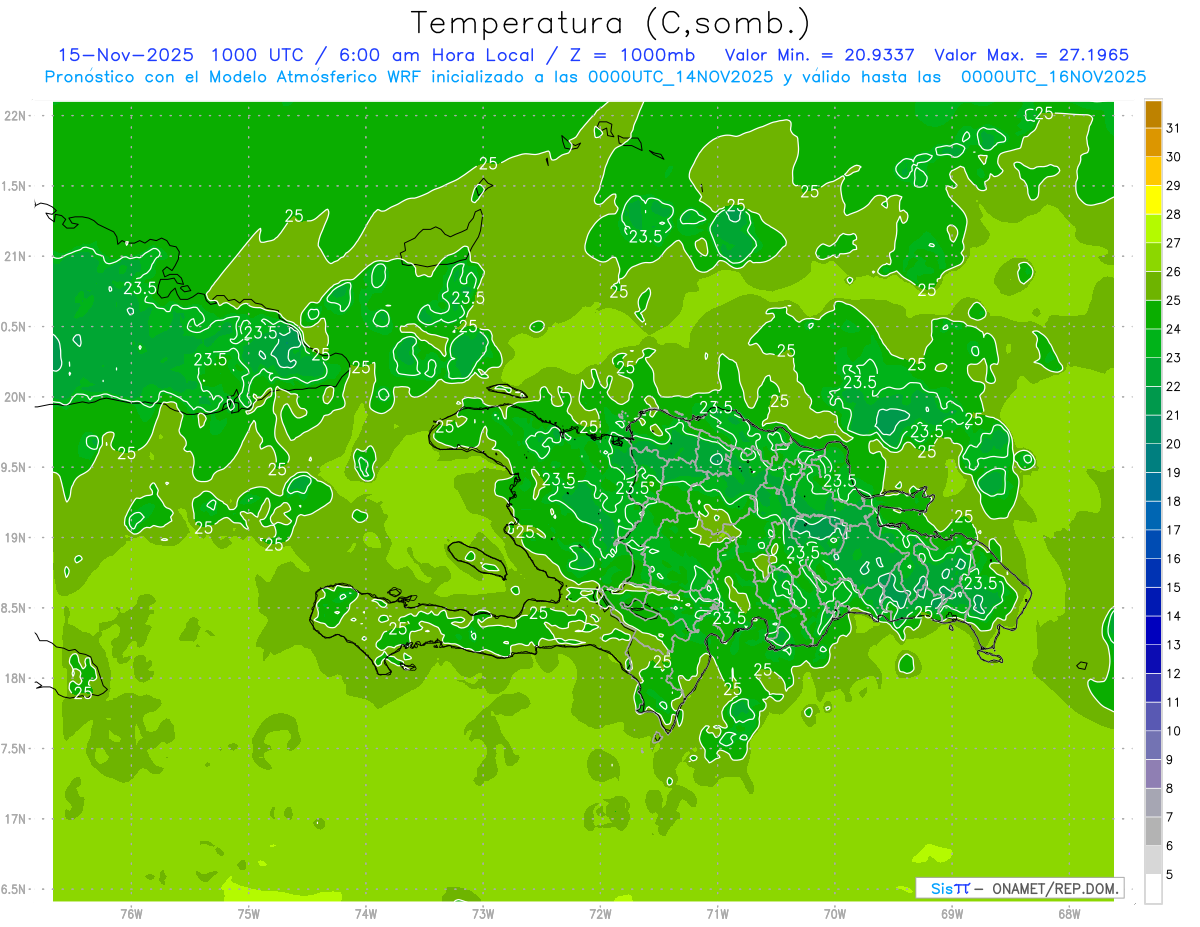
Task: Click the legend value '16'
Action: point(1174,559)
